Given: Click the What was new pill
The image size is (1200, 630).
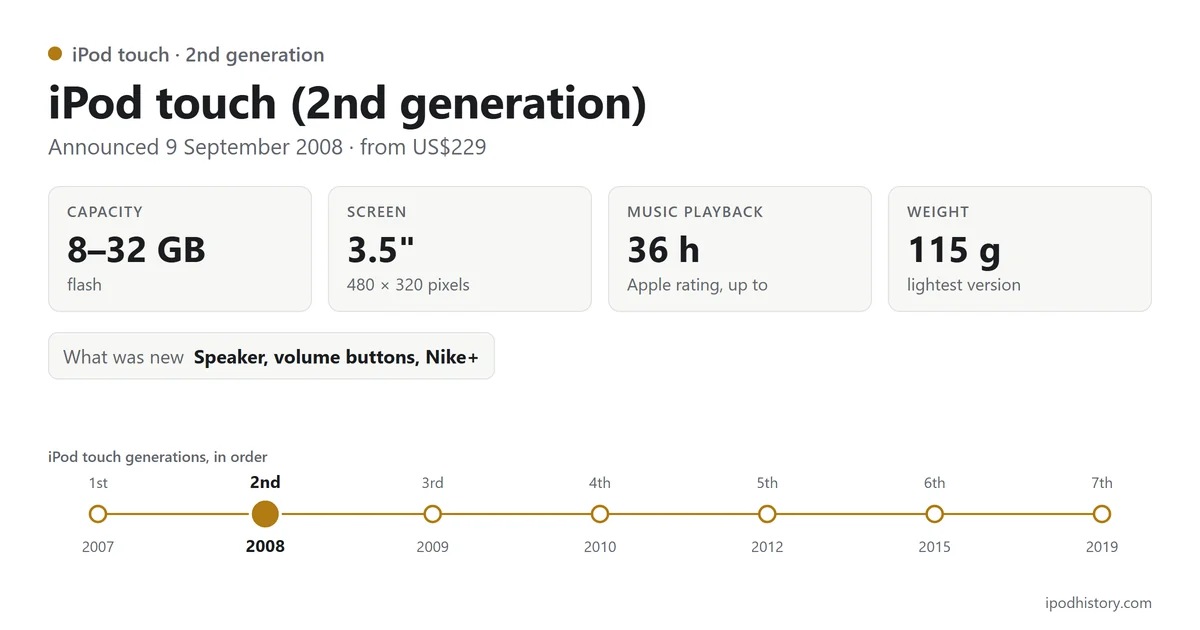Looking at the screenshot, I should [x=271, y=356].
